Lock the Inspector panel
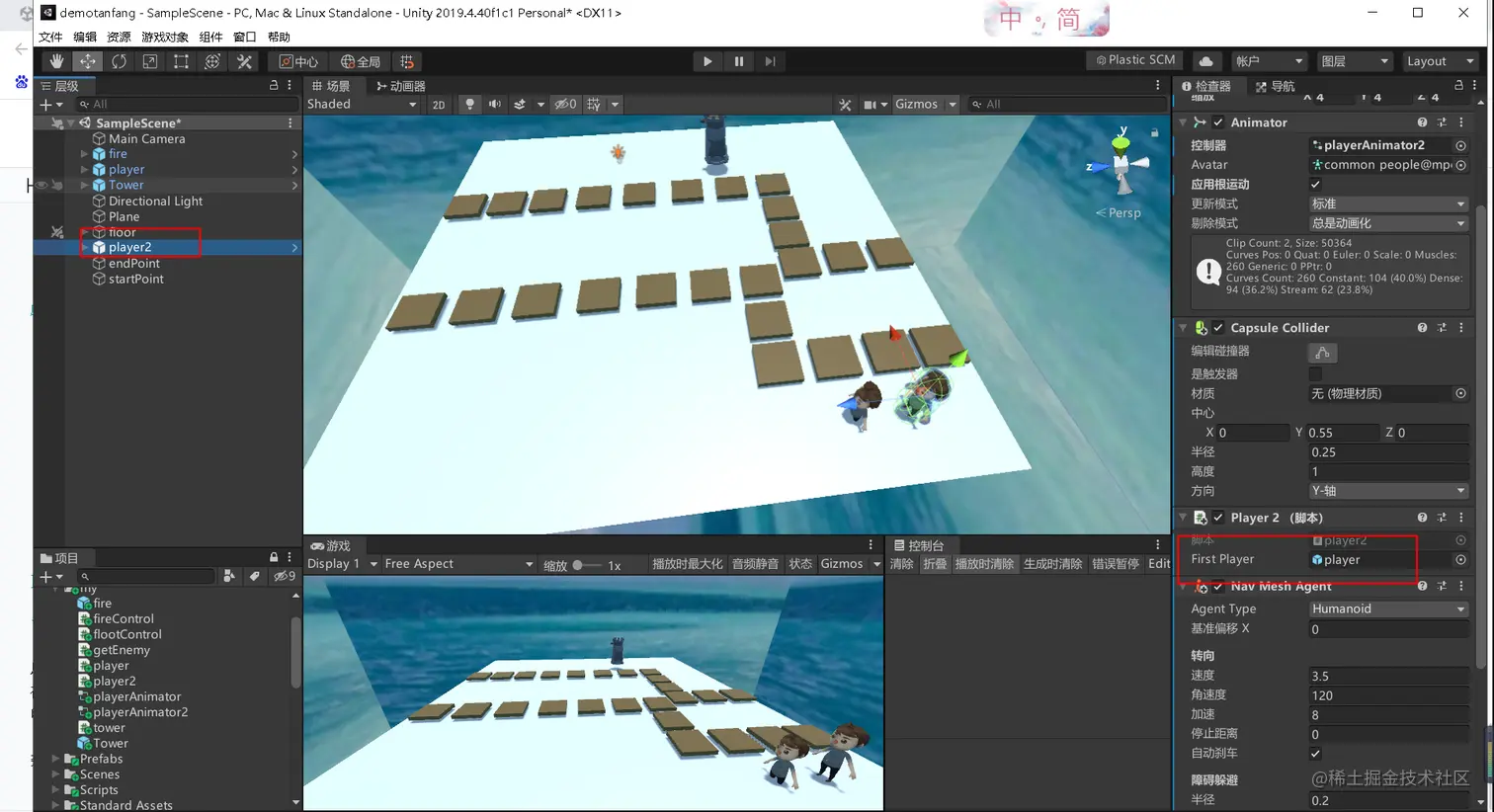This screenshot has height=812, width=1494. 1458,86
